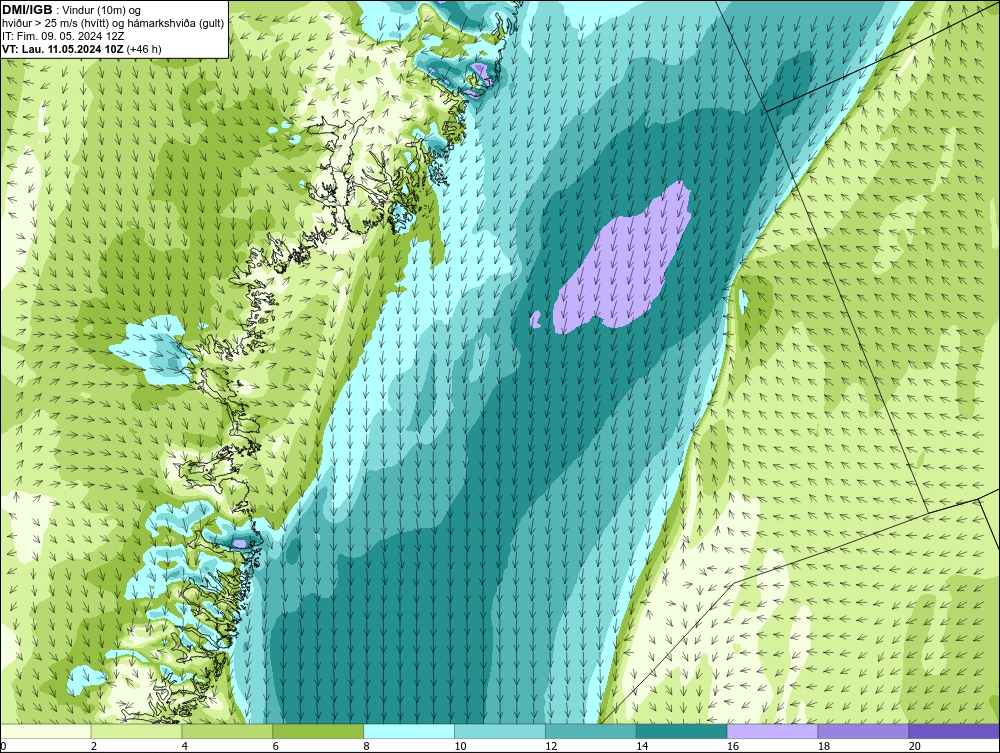Viewport: 1000px width, 753px height.
Task: Click the legend tick label '10'
Action: point(460,746)
